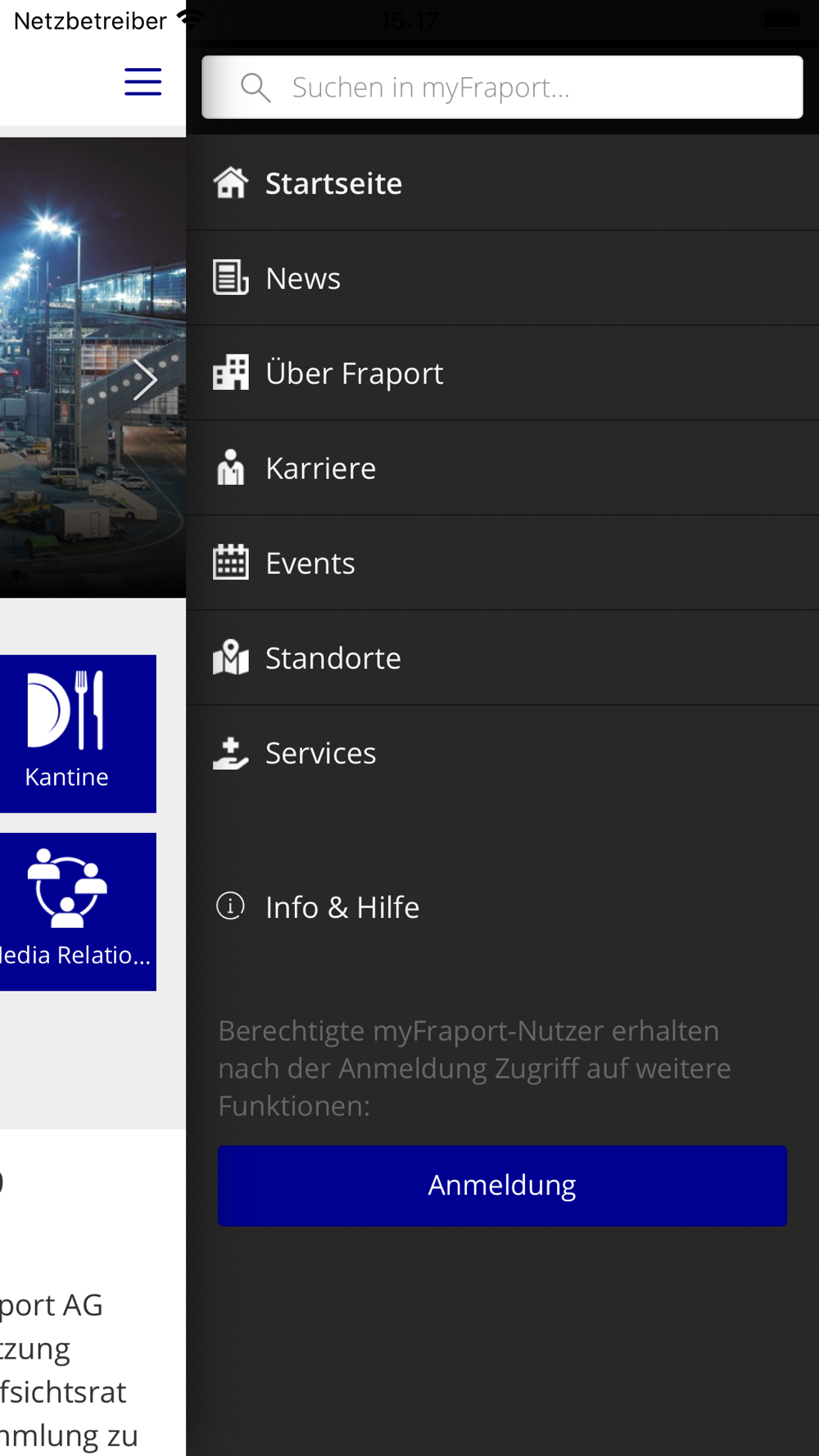
Task: Open the News menu entry
Action: (502, 278)
